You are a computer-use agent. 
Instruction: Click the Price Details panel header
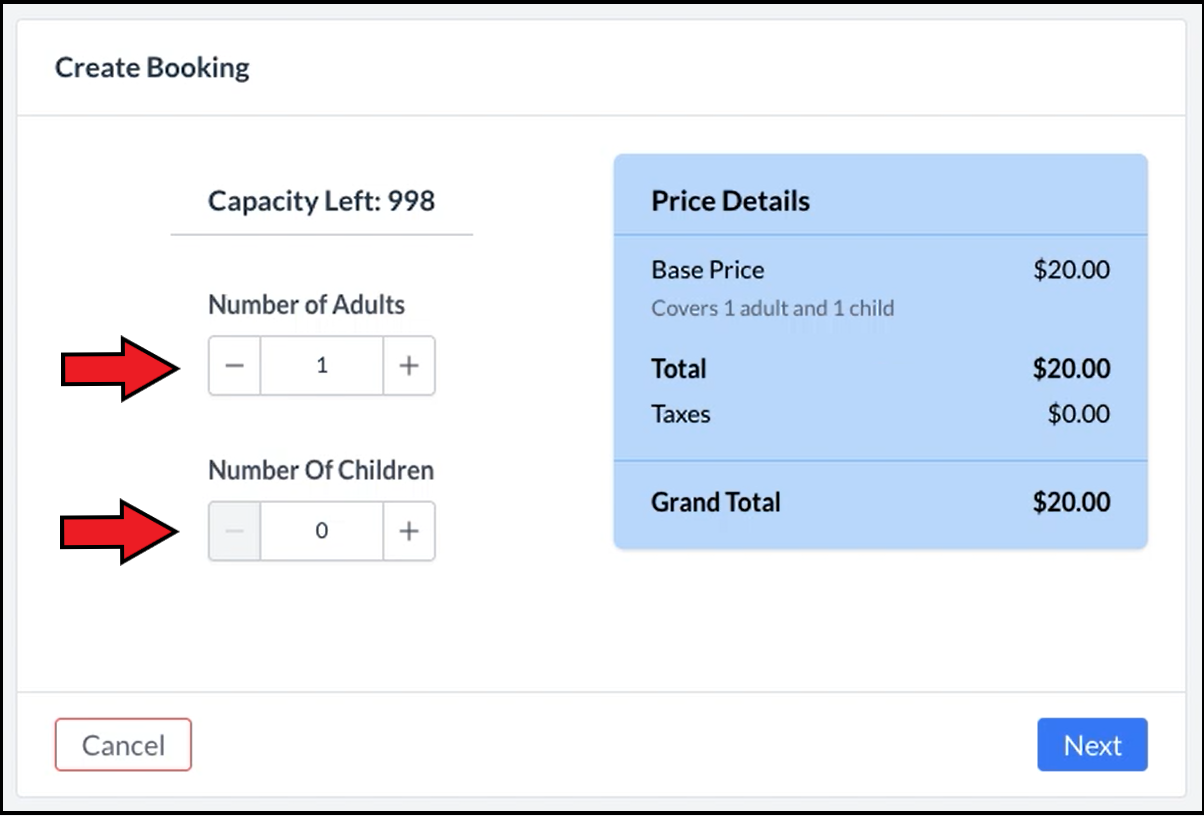[x=730, y=200]
